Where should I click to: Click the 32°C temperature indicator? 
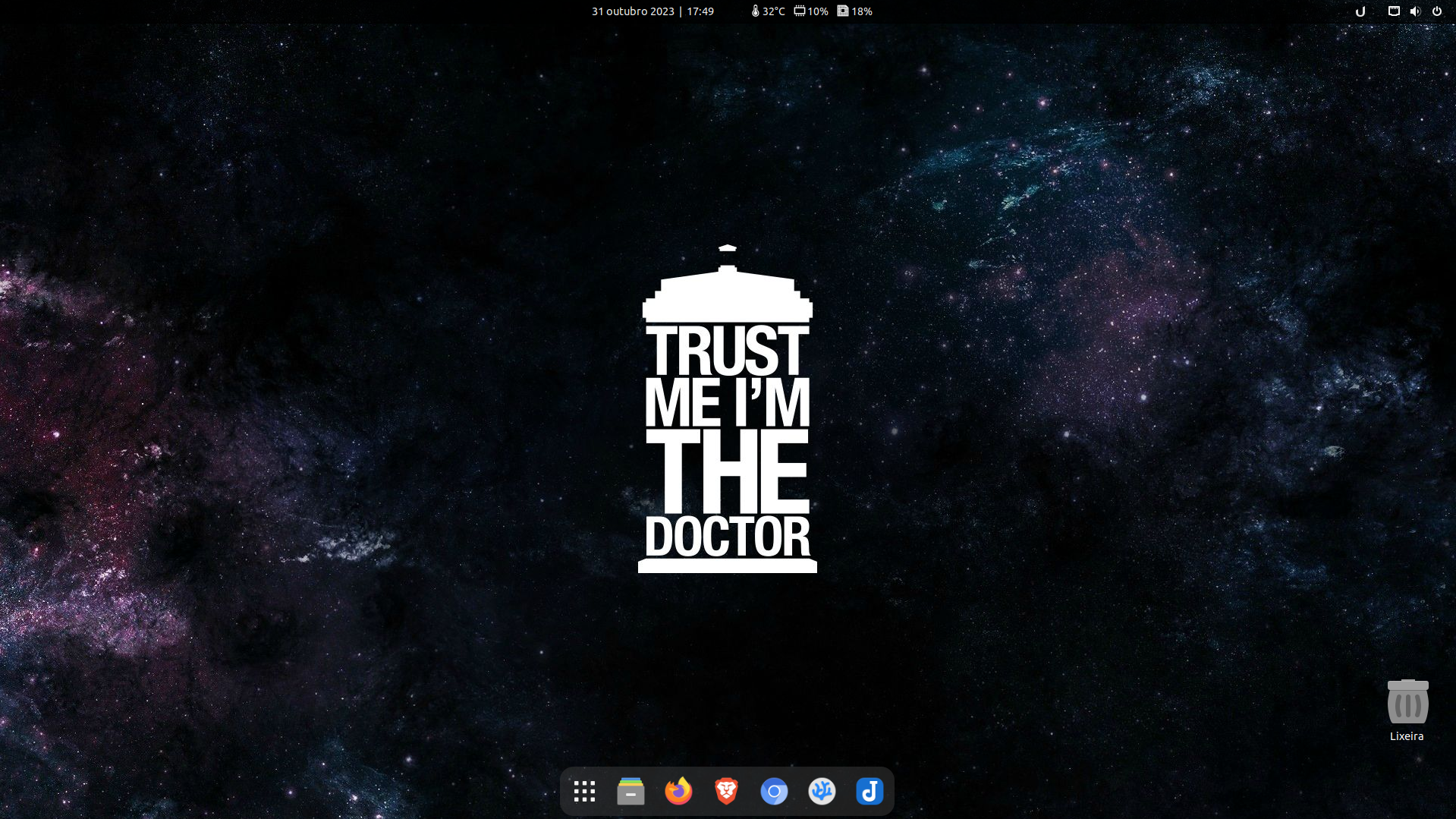[x=768, y=11]
